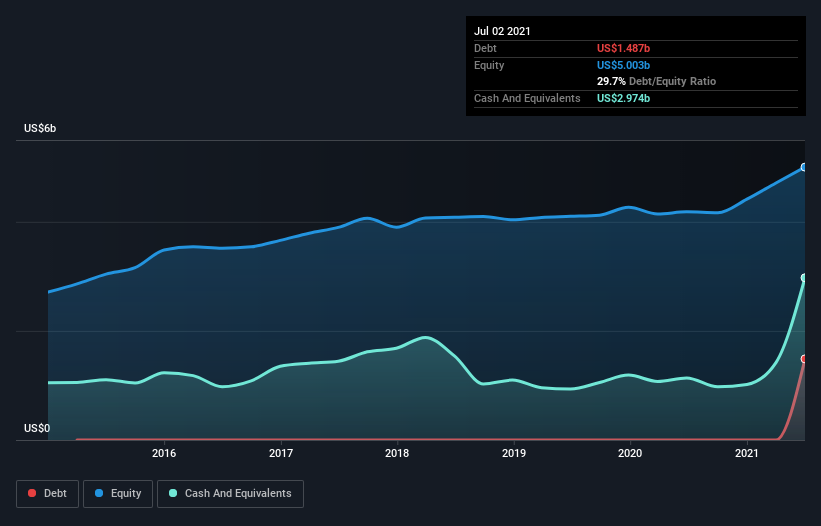Click the Jul 02 2021 tooltip date
821x526 pixels.
pos(502,31)
